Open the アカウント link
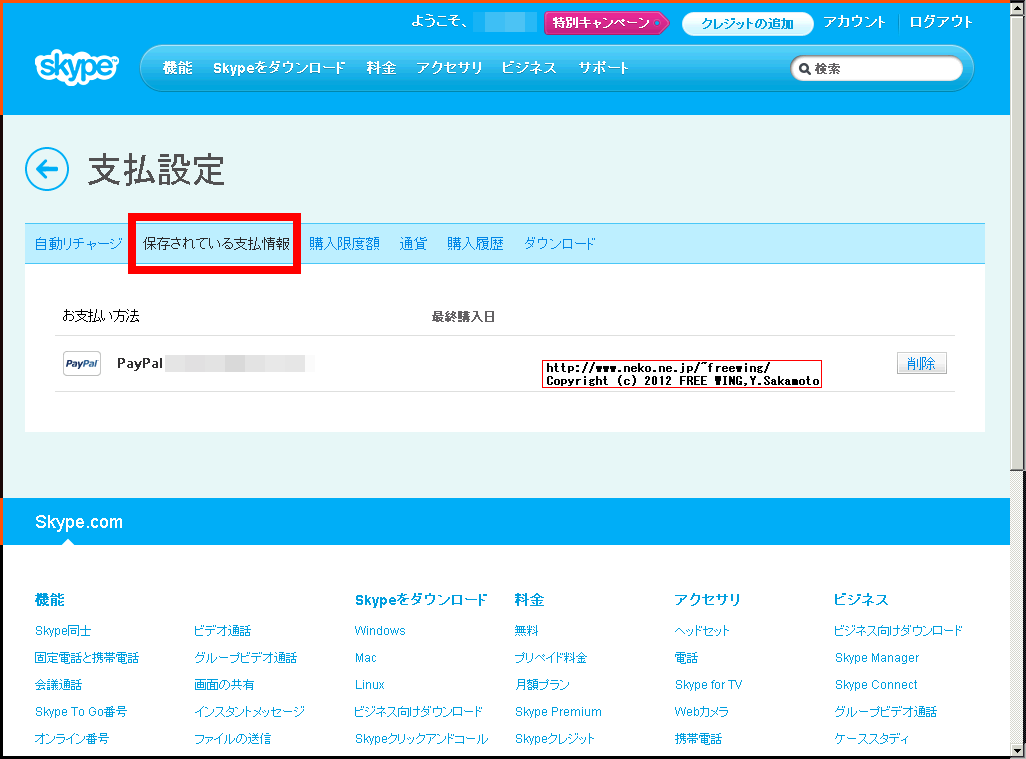Screen dimensions: 1026x759 click(854, 22)
